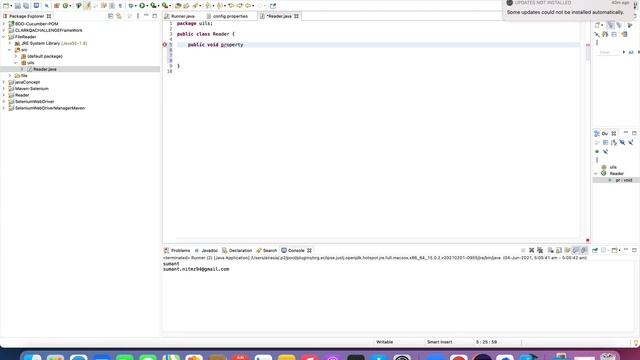Viewport: 640px width, 360px height.
Task: Click the All link in Task List
Action: coord(631,52)
